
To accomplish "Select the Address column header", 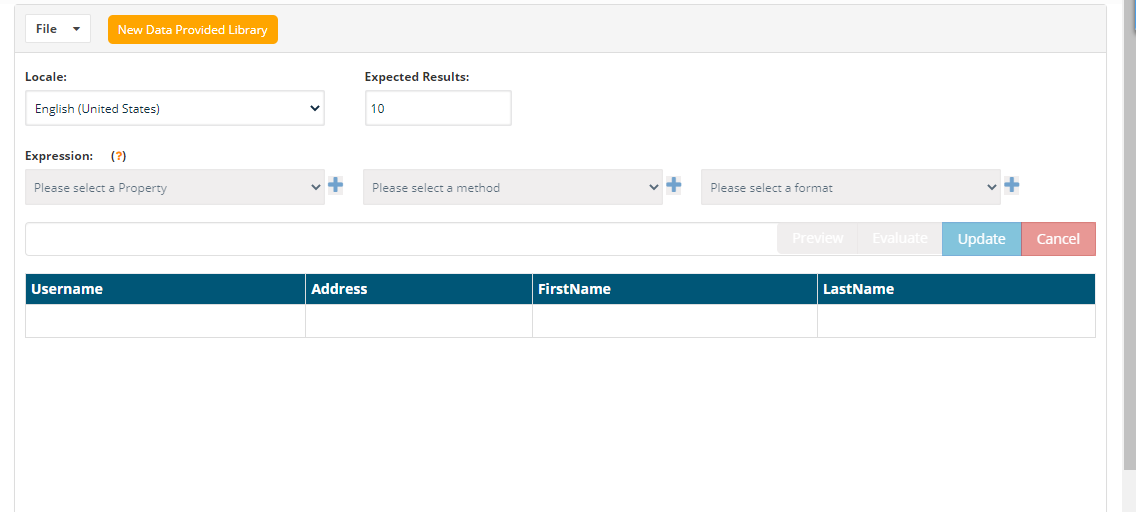I will (x=419, y=289).
